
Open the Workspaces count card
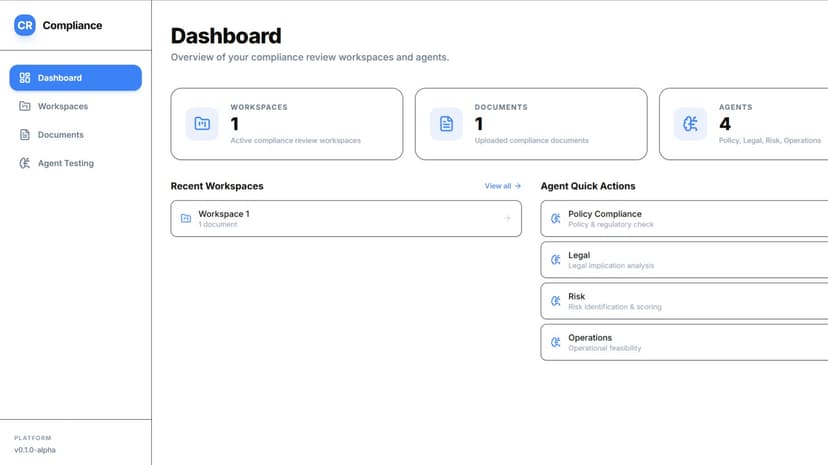click(x=287, y=124)
